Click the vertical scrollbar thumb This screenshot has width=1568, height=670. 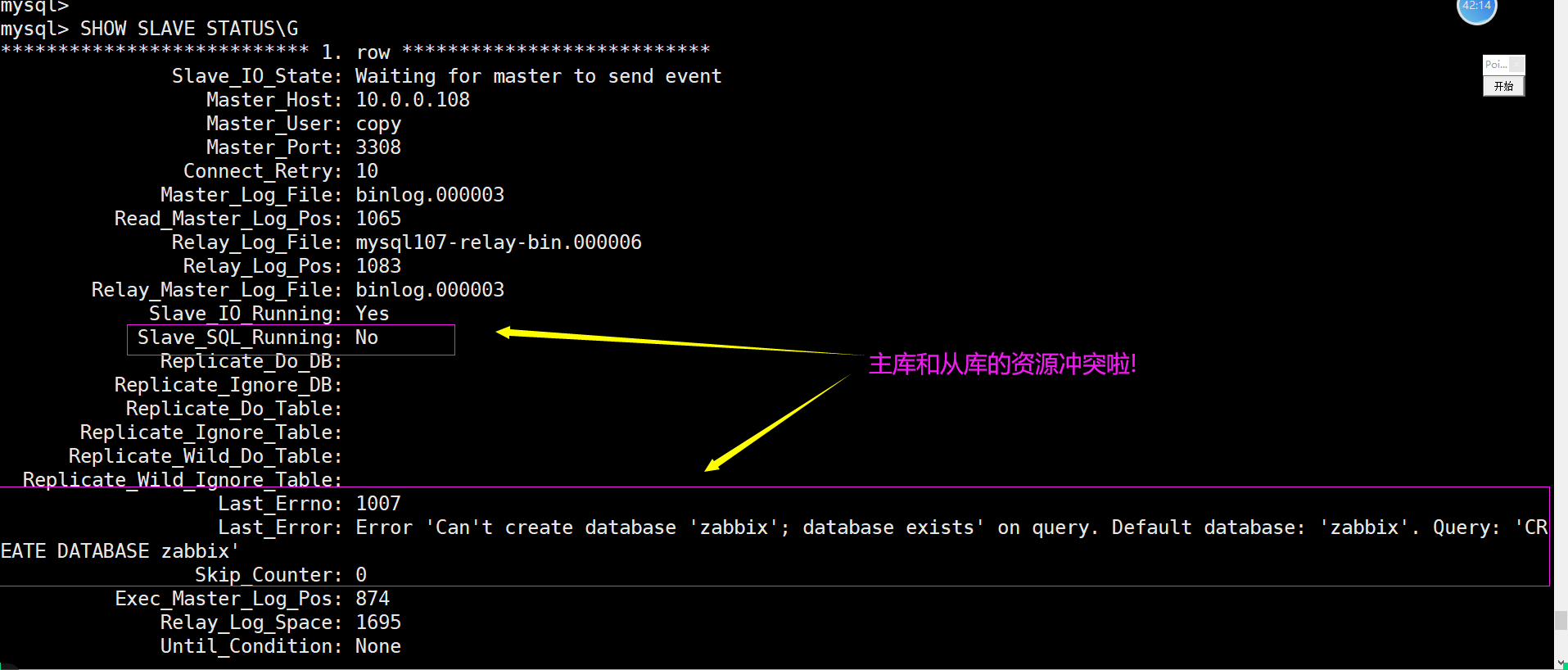[x=1561, y=620]
